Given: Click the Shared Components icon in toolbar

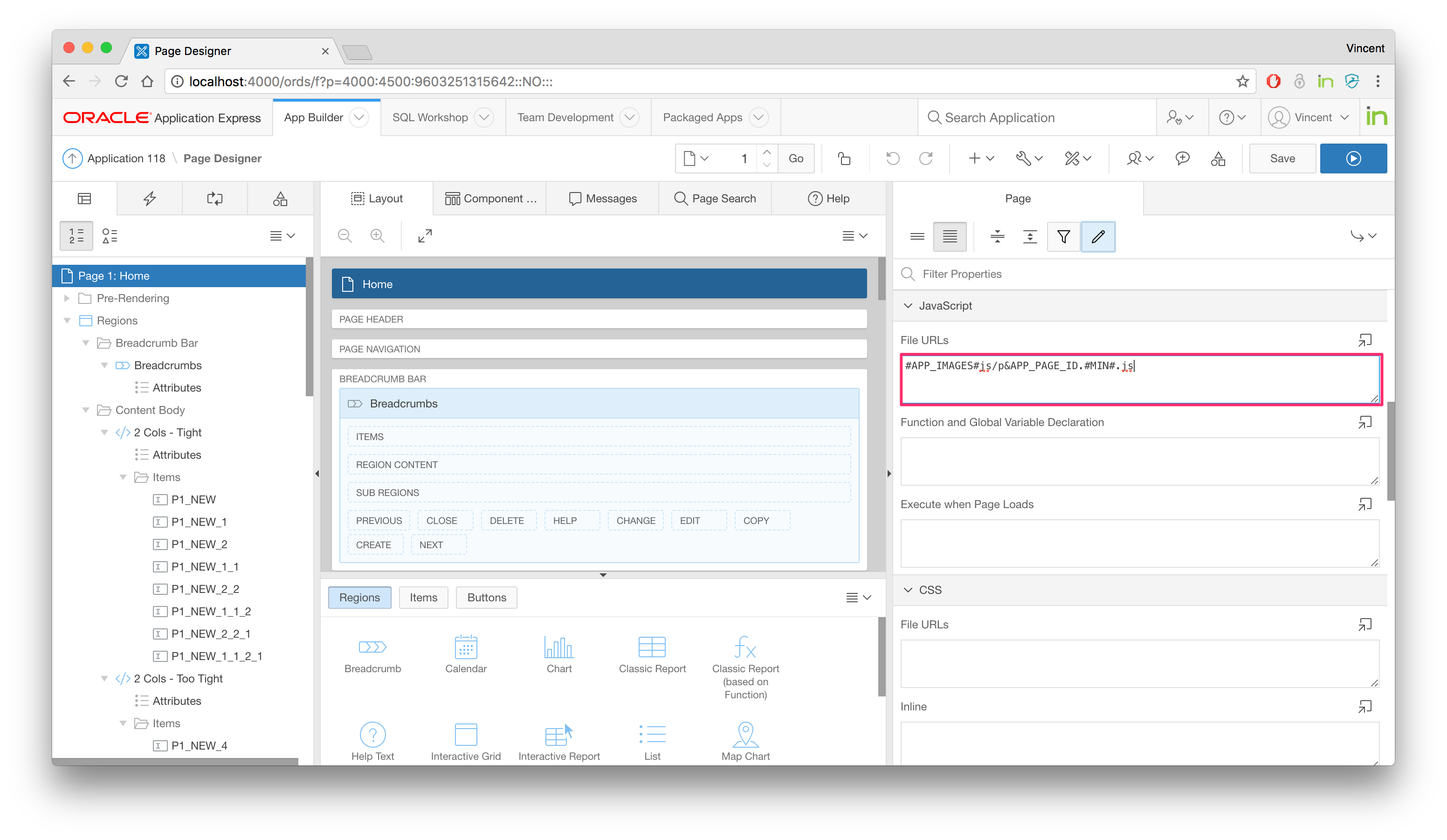Looking at the screenshot, I should (1218, 158).
